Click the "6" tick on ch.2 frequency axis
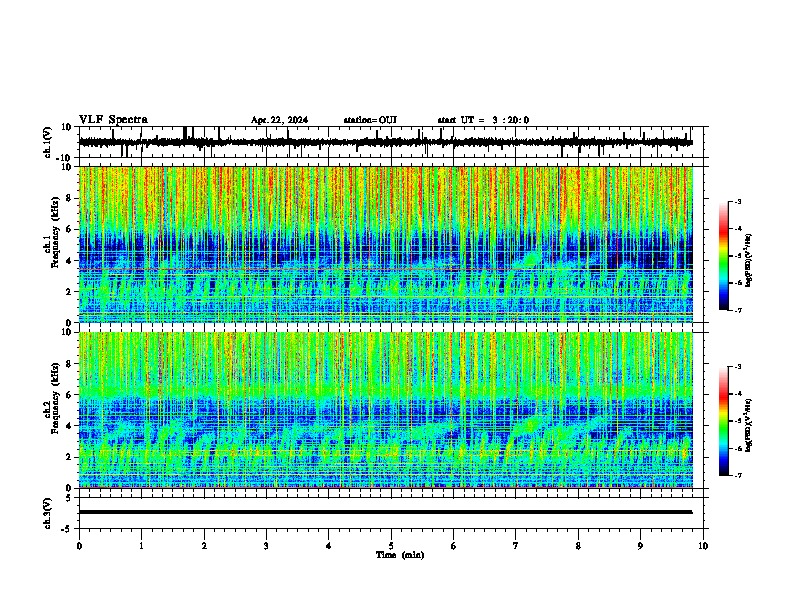The width and height of the screenshot is (792, 612). point(70,395)
